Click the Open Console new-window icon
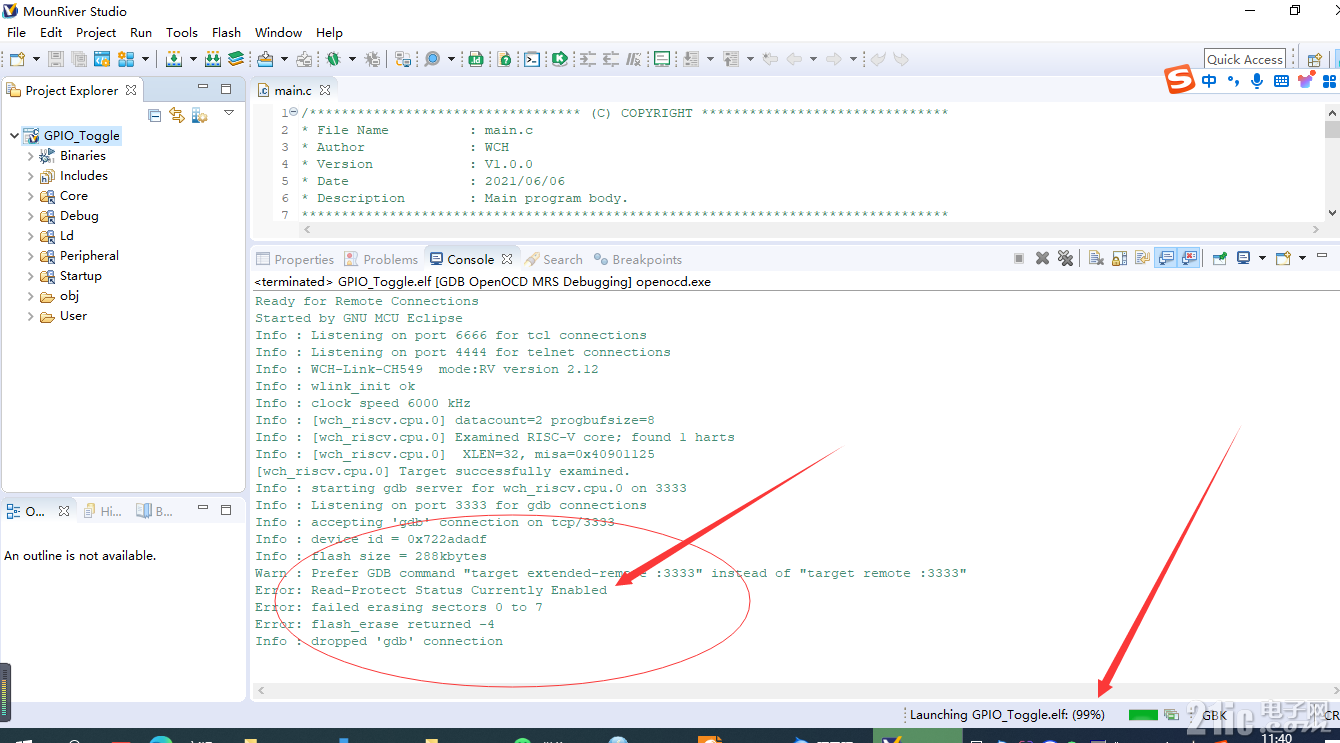Screen dimensions: 1340x743 tap(1283, 258)
